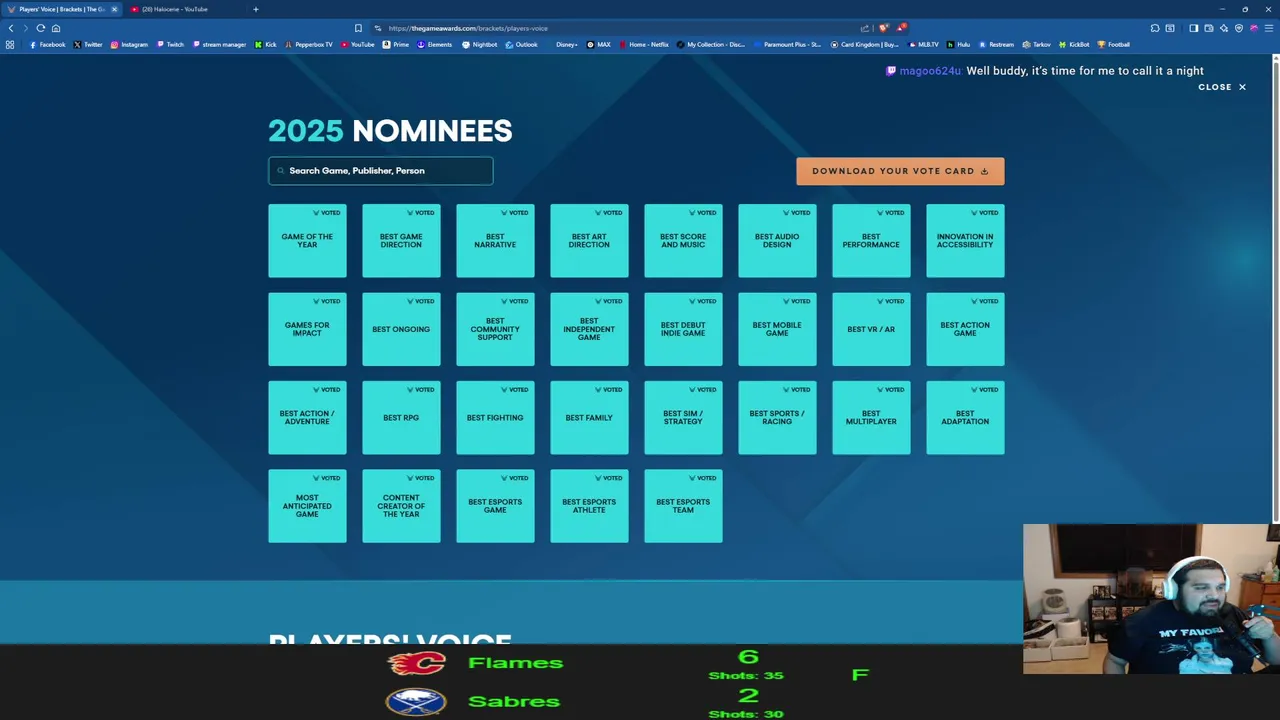The width and height of the screenshot is (1280, 720).
Task: Open a new browser tab
Action: click(255, 9)
